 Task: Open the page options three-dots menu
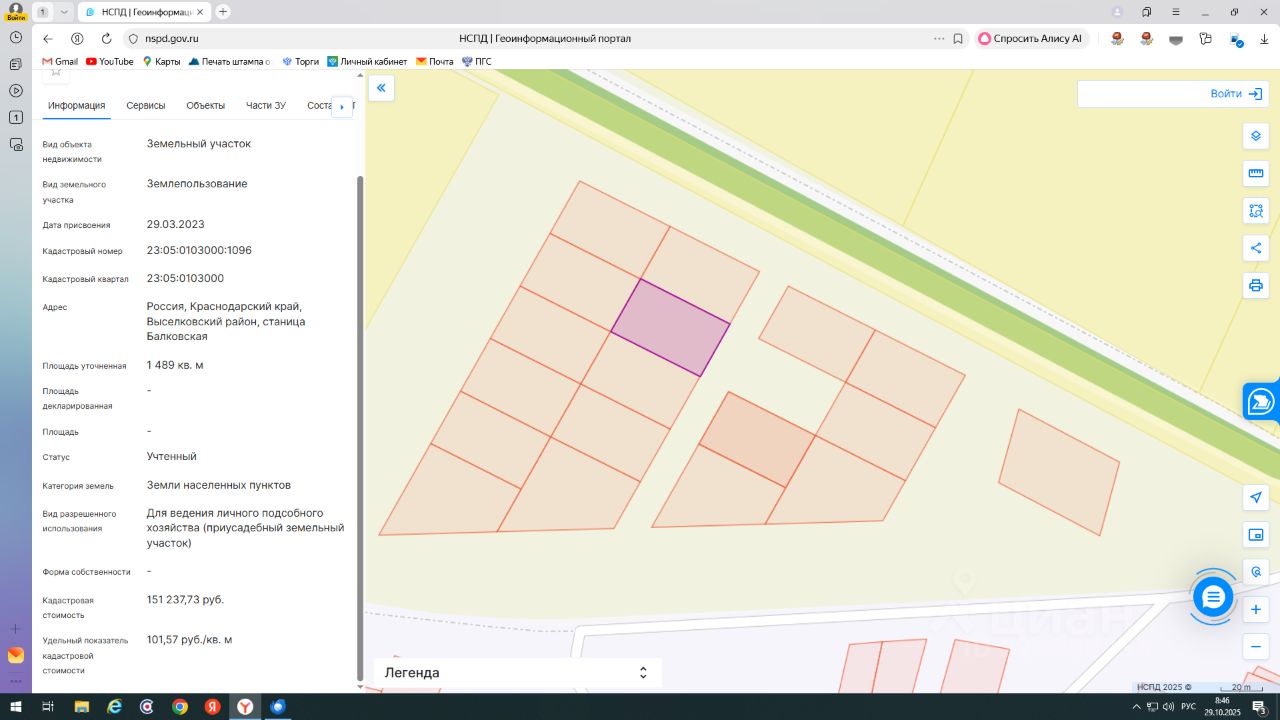tap(939, 39)
